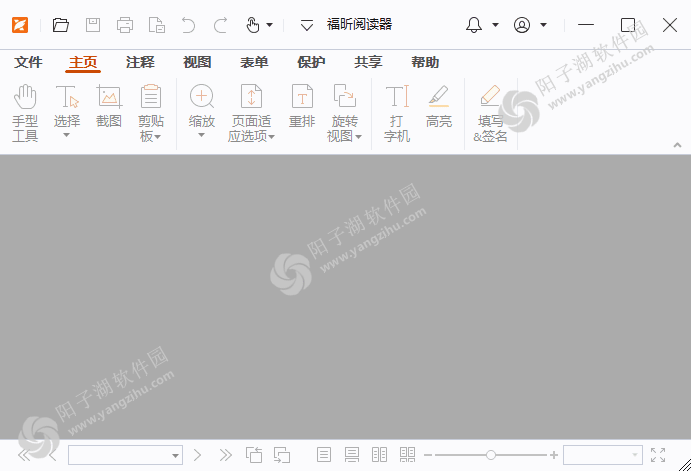Go to the first page
Viewport: 691px width, 471px height.
point(24,455)
